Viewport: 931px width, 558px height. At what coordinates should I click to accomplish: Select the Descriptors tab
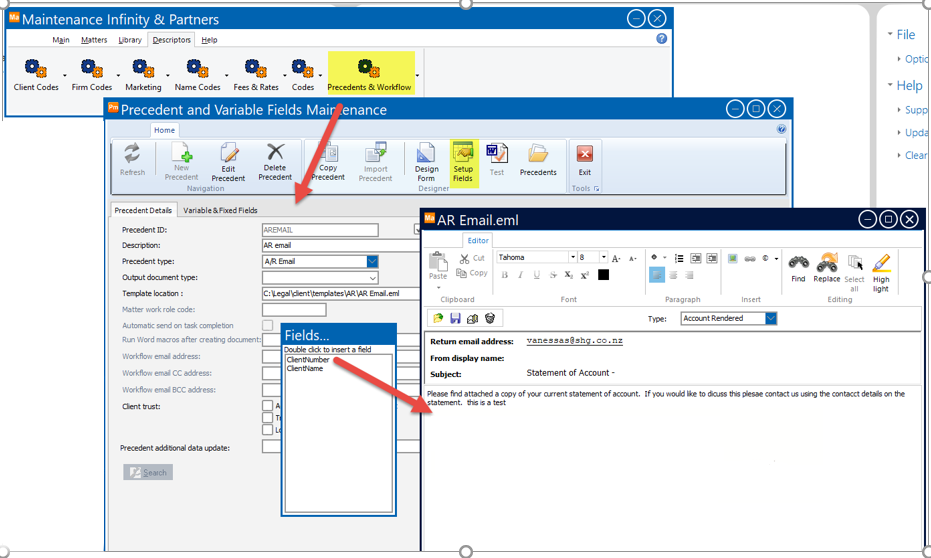pos(172,40)
